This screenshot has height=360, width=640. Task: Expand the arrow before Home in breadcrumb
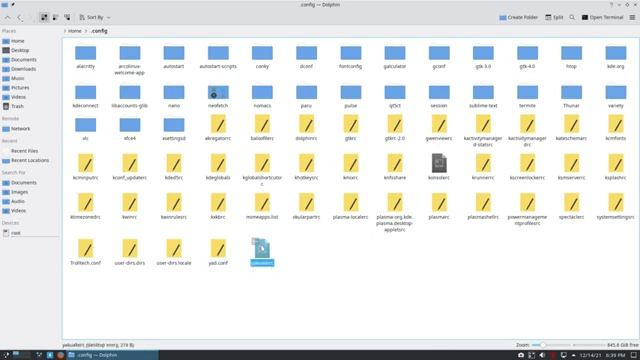pos(64,31)
